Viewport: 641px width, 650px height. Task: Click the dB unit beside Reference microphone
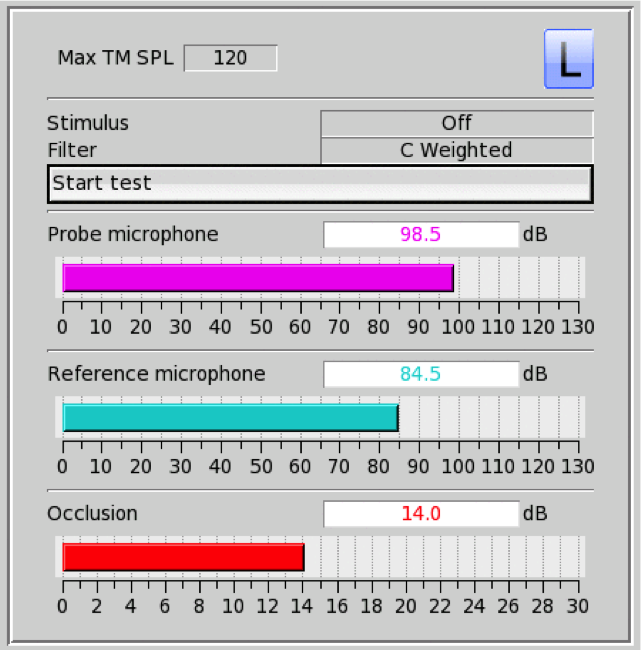click(535, 374)
